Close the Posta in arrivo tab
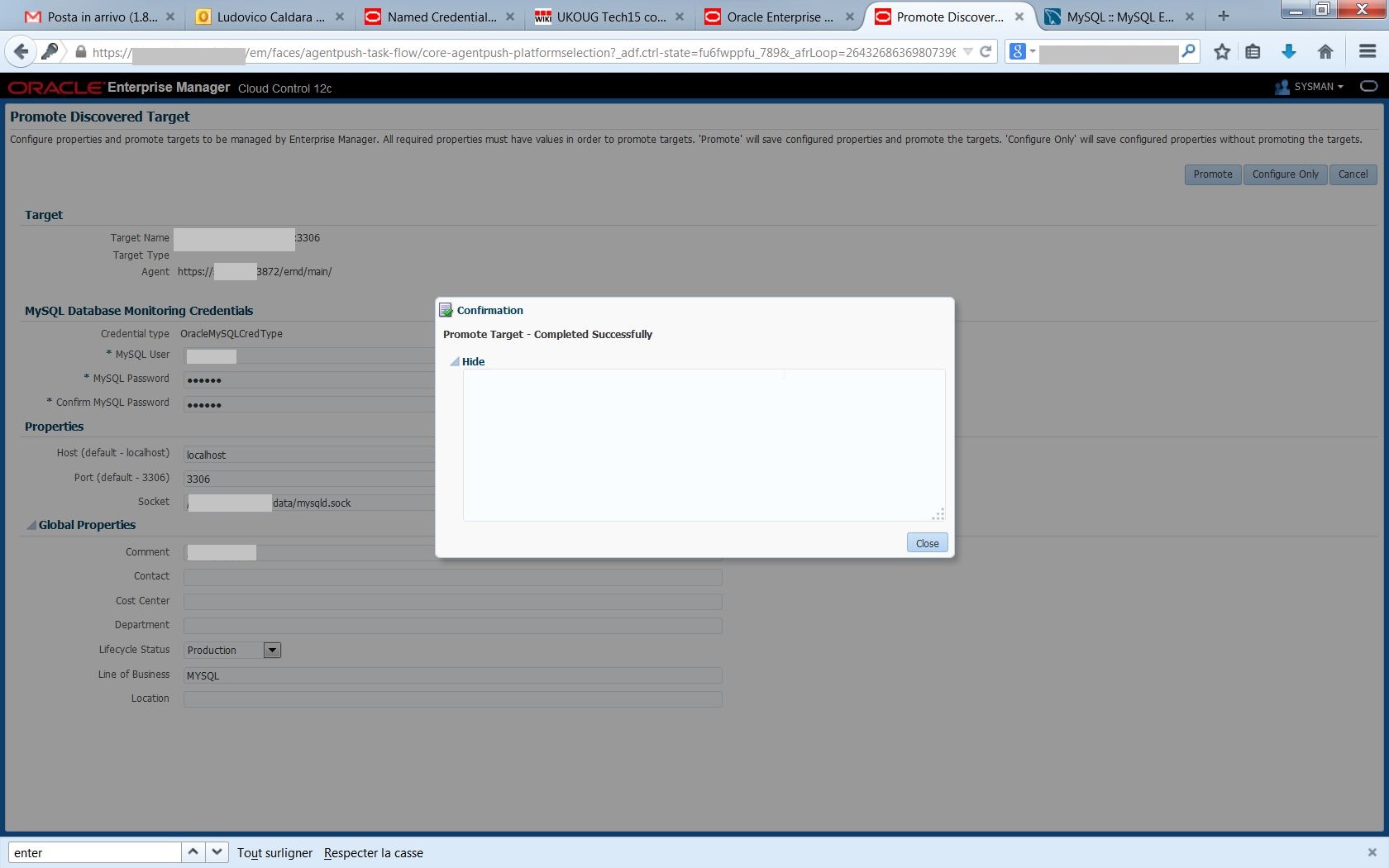 (x=169, y=17)
